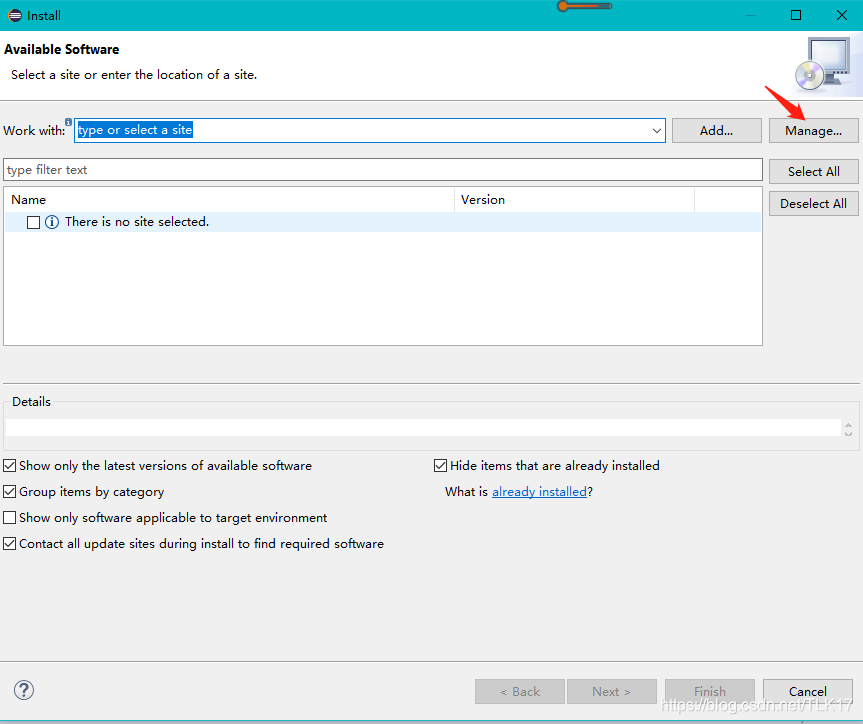
Task: Toggle Show only the latest versions checkbox
Action: click(9, 466)
